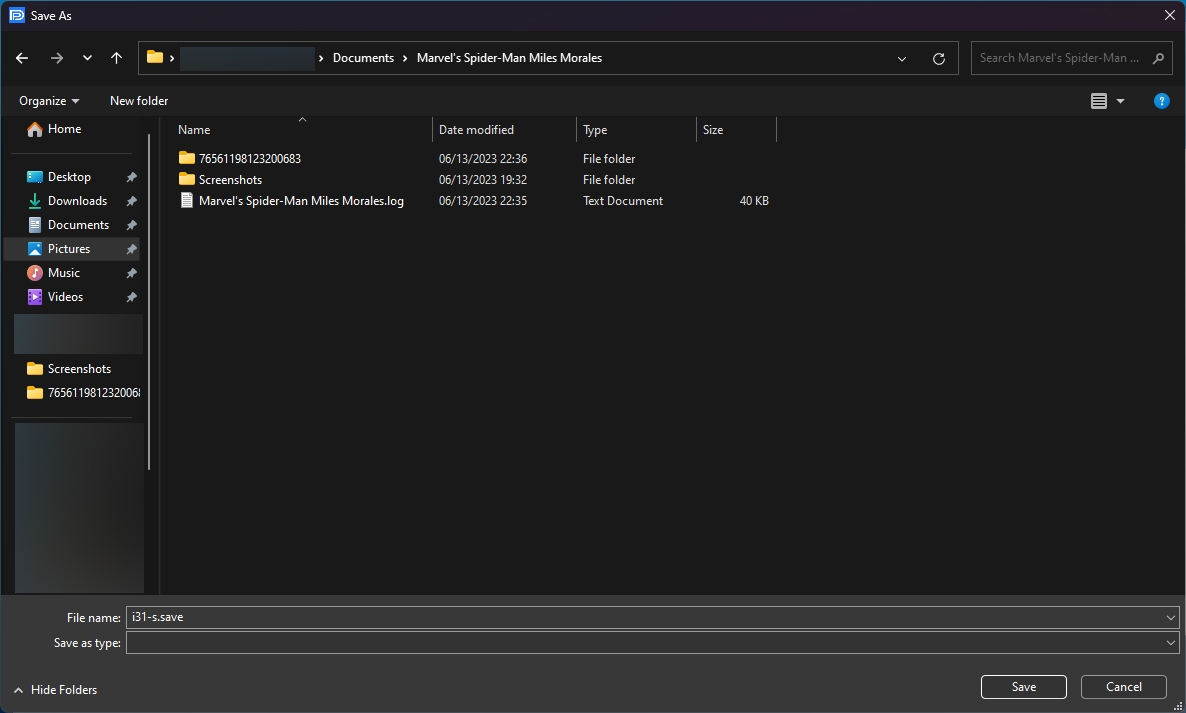Open the Organize menu
This screenshot has height=713, width=1186.
click(49, 101)
